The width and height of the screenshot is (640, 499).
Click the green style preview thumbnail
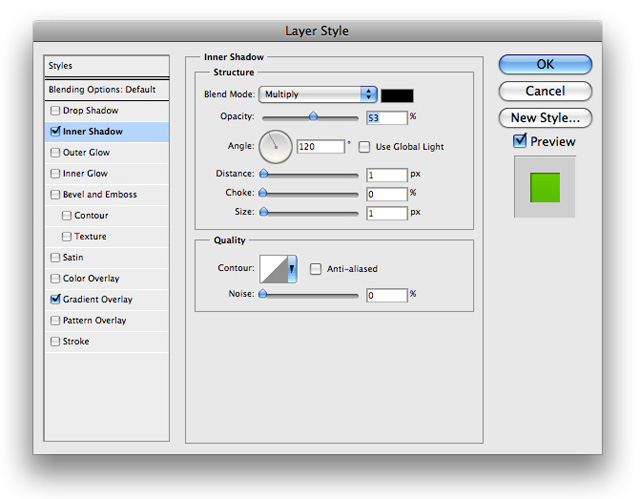coord(545,187)
